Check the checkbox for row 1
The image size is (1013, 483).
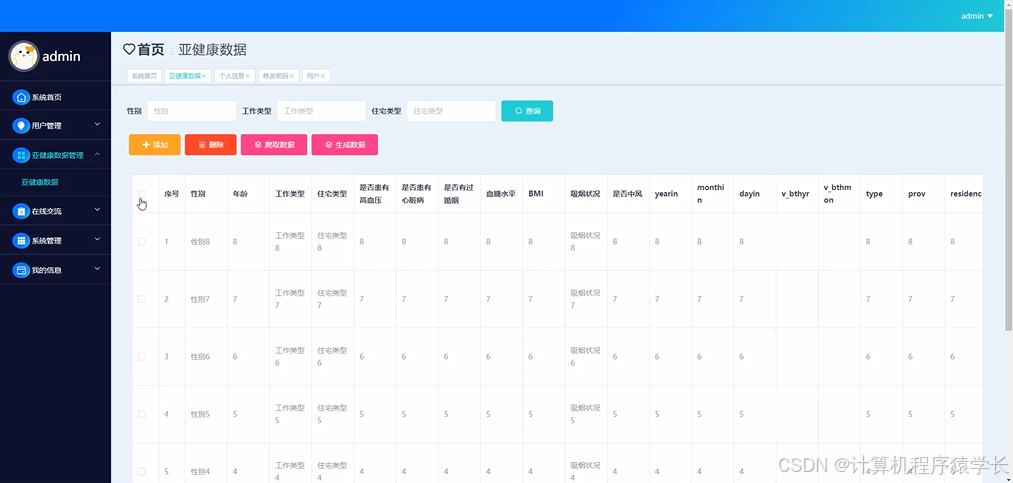click(141, 242)
